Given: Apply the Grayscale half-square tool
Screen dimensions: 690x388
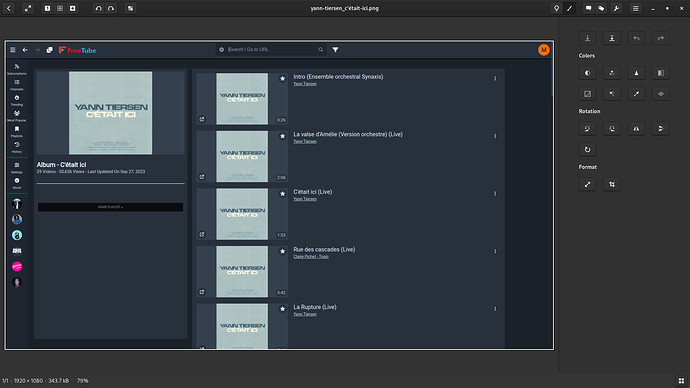Looking at the screenshot, I should (661, 73).
